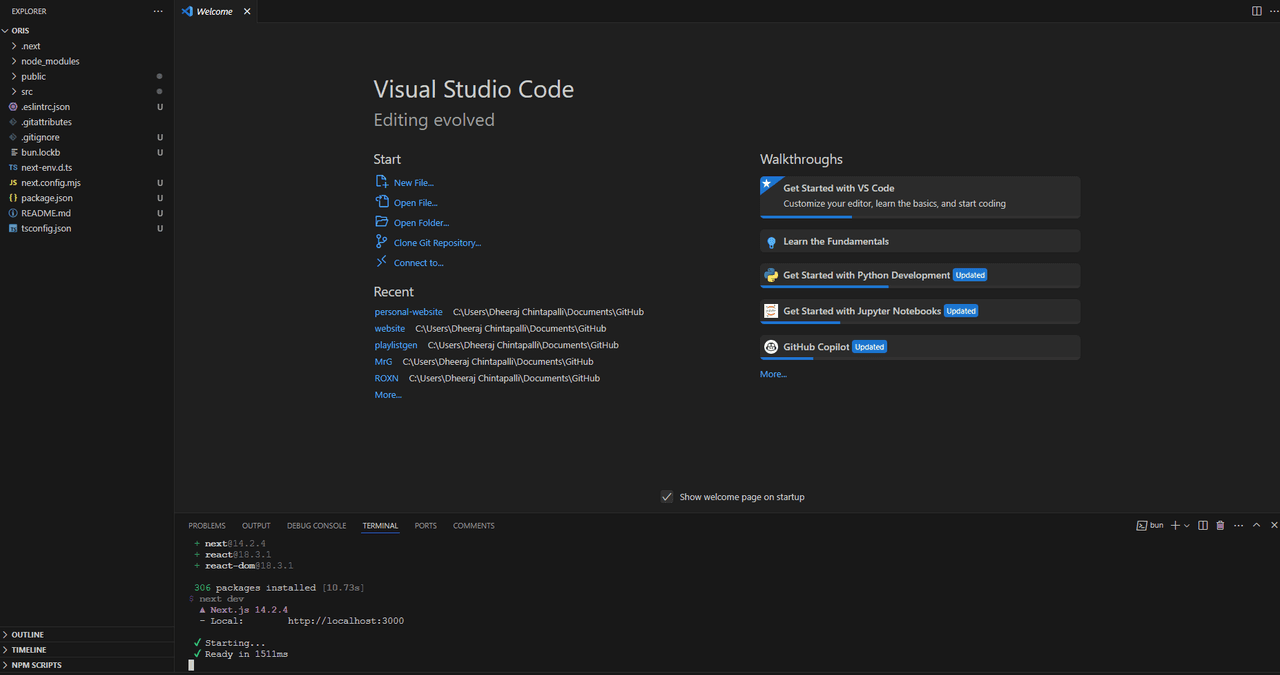Expand the src folder
1280x675 pixels.
tap(27, 92)
